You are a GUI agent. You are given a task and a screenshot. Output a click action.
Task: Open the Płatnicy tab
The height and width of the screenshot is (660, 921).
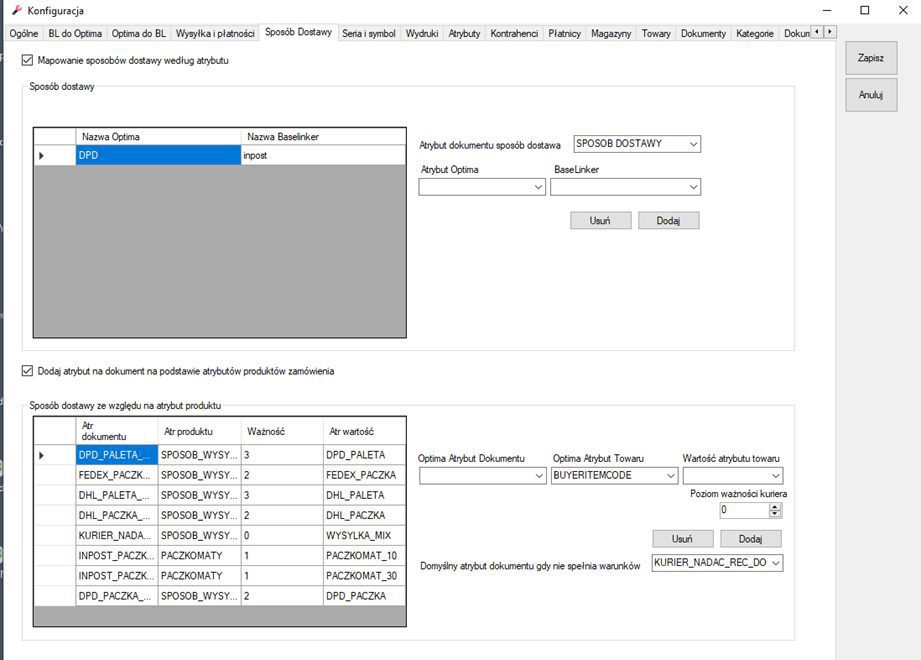click(x=564, y=33)
